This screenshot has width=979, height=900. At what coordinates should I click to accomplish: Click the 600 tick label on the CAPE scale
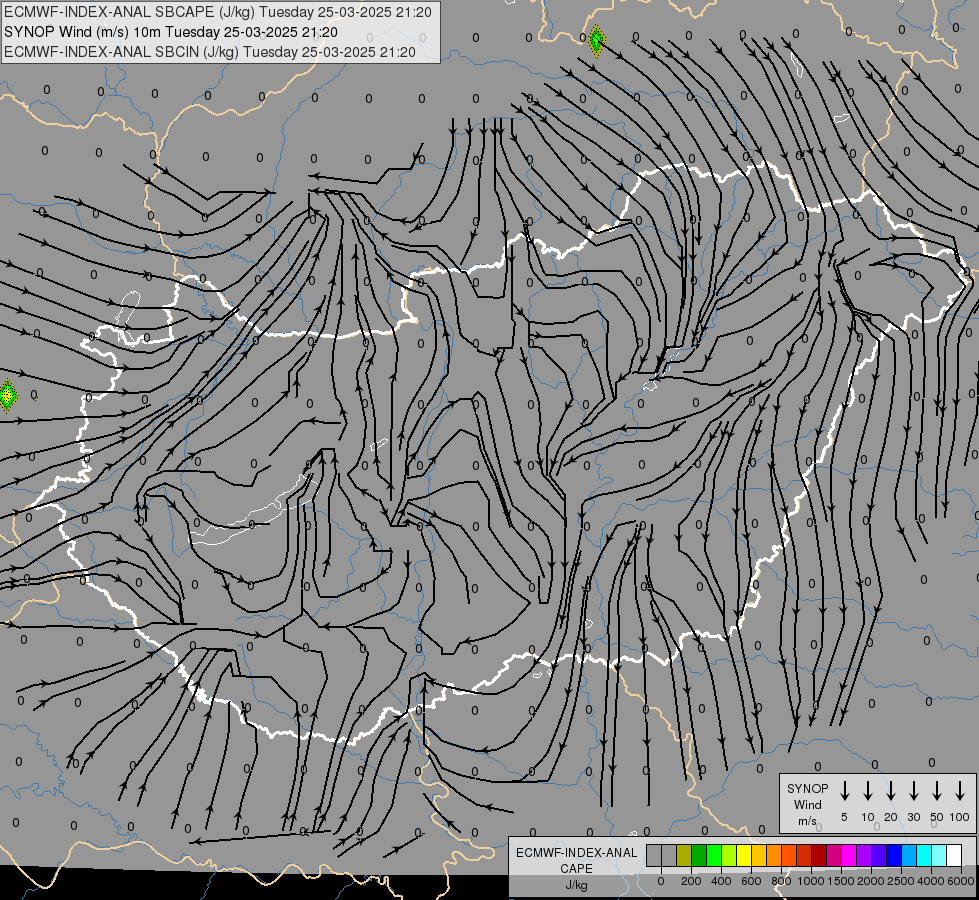pos(751,881)
